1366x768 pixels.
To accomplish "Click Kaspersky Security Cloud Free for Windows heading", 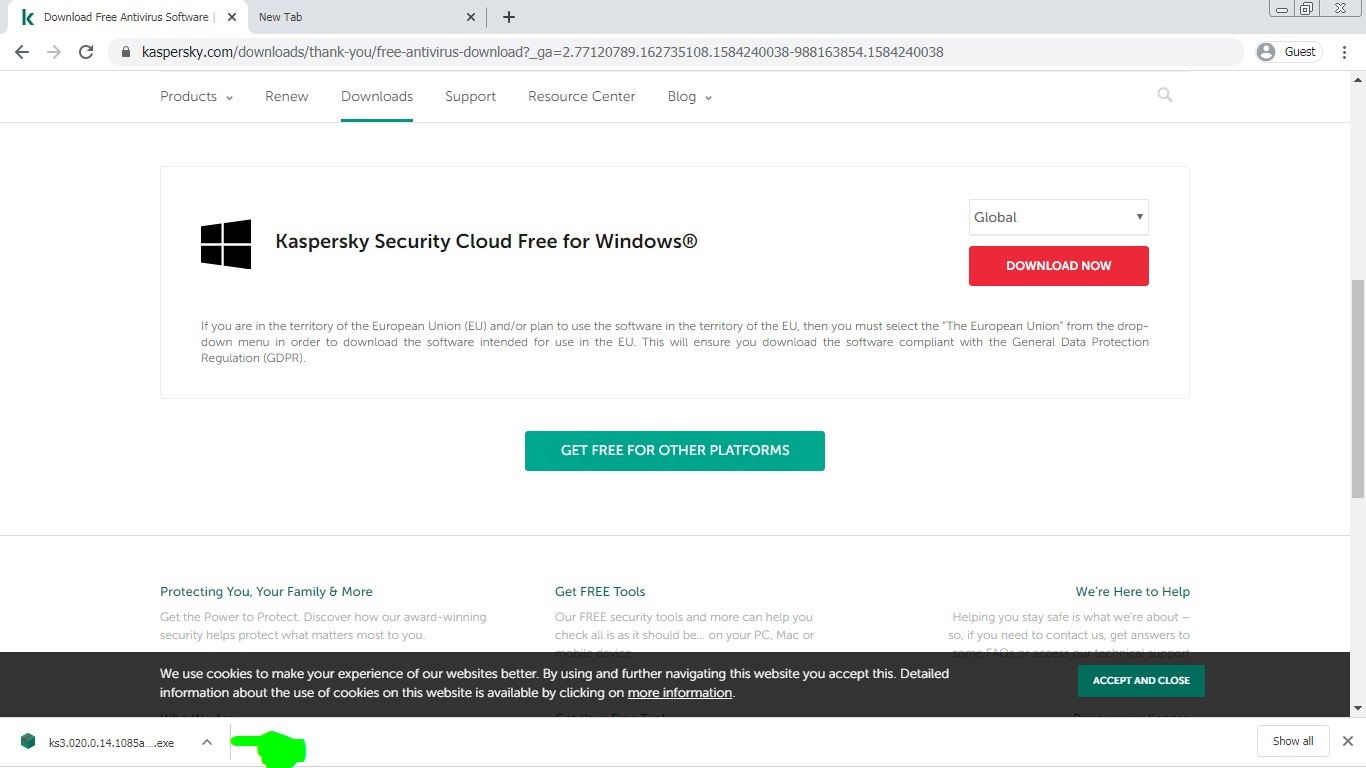I will coord(486,242).
